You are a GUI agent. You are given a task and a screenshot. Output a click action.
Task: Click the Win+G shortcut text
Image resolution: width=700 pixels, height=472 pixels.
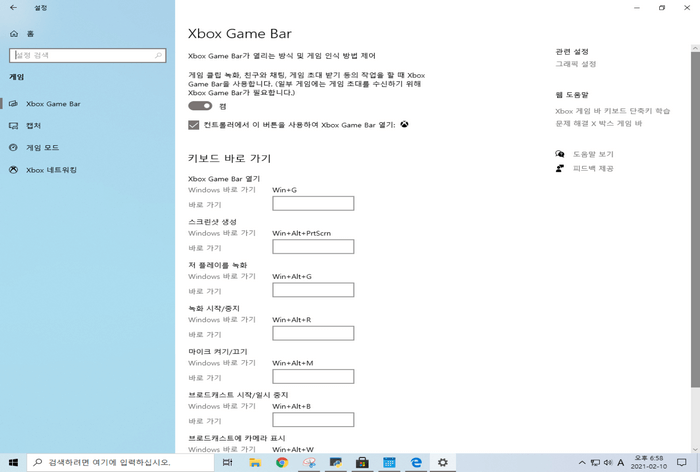[284, 190]
